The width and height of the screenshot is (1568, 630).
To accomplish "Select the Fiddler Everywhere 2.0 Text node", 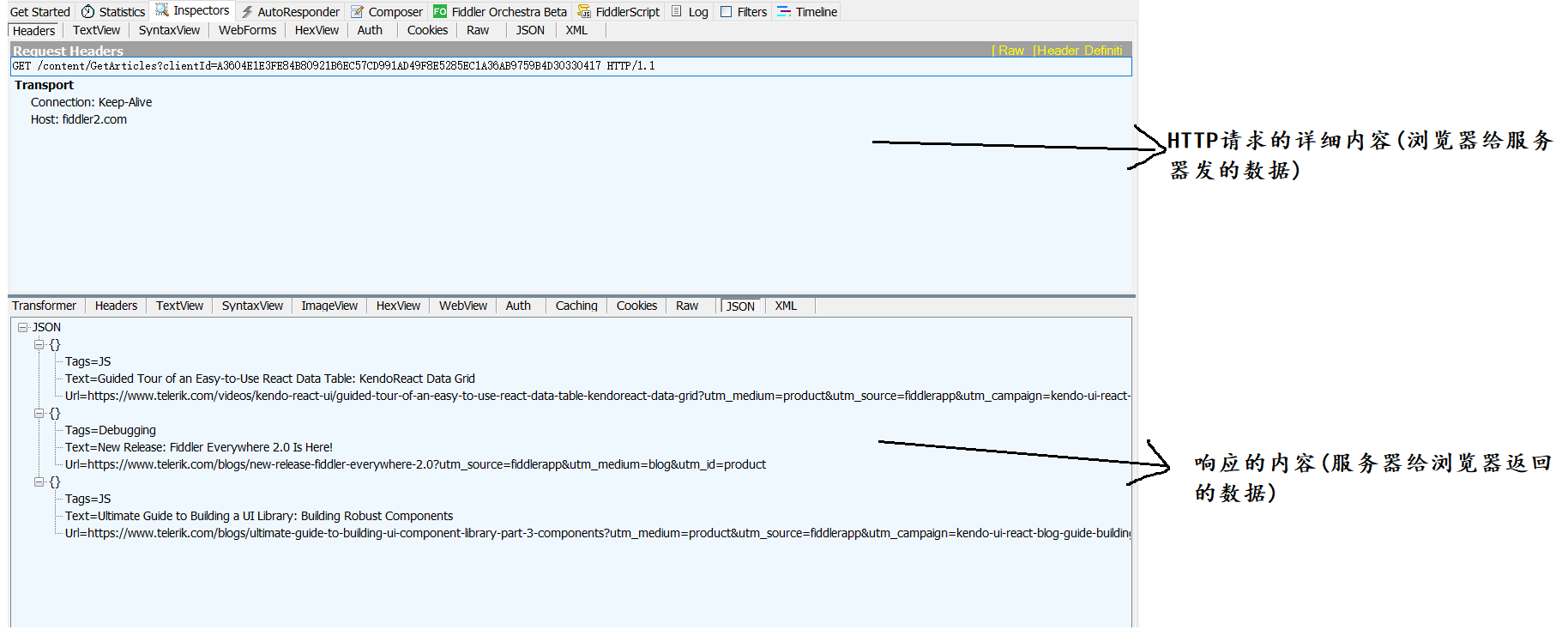I will coord(199,447).
